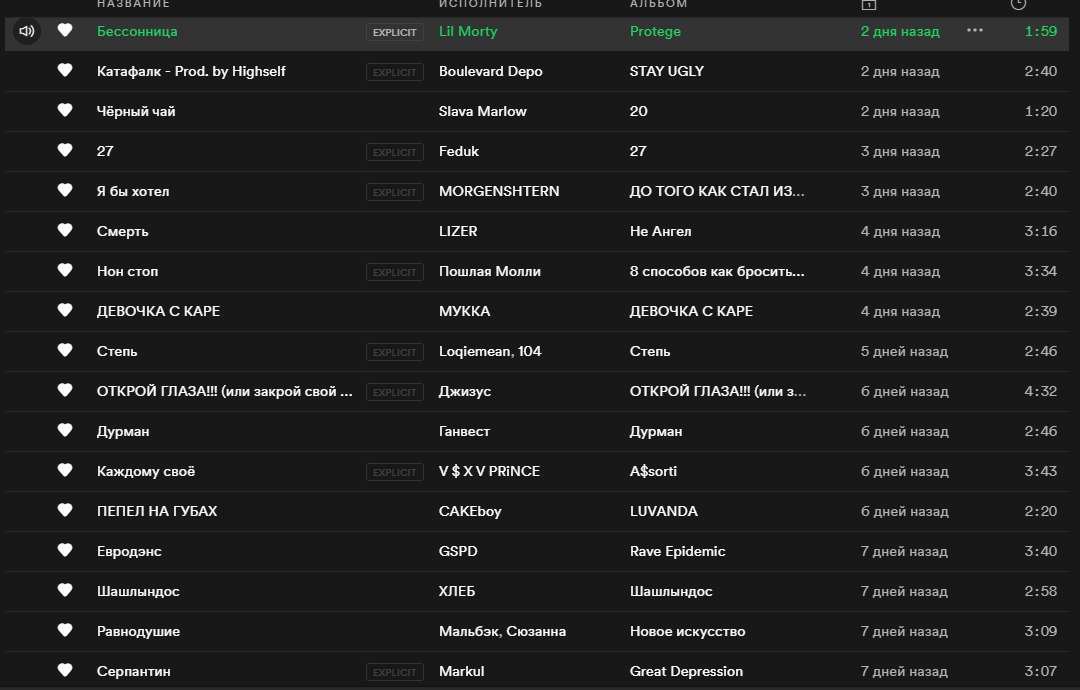This screenshot has height=690, width=1080.
Task: Unlike ОТКРОЙ ГЛАЗА!!! track heart
Action: 65,390
